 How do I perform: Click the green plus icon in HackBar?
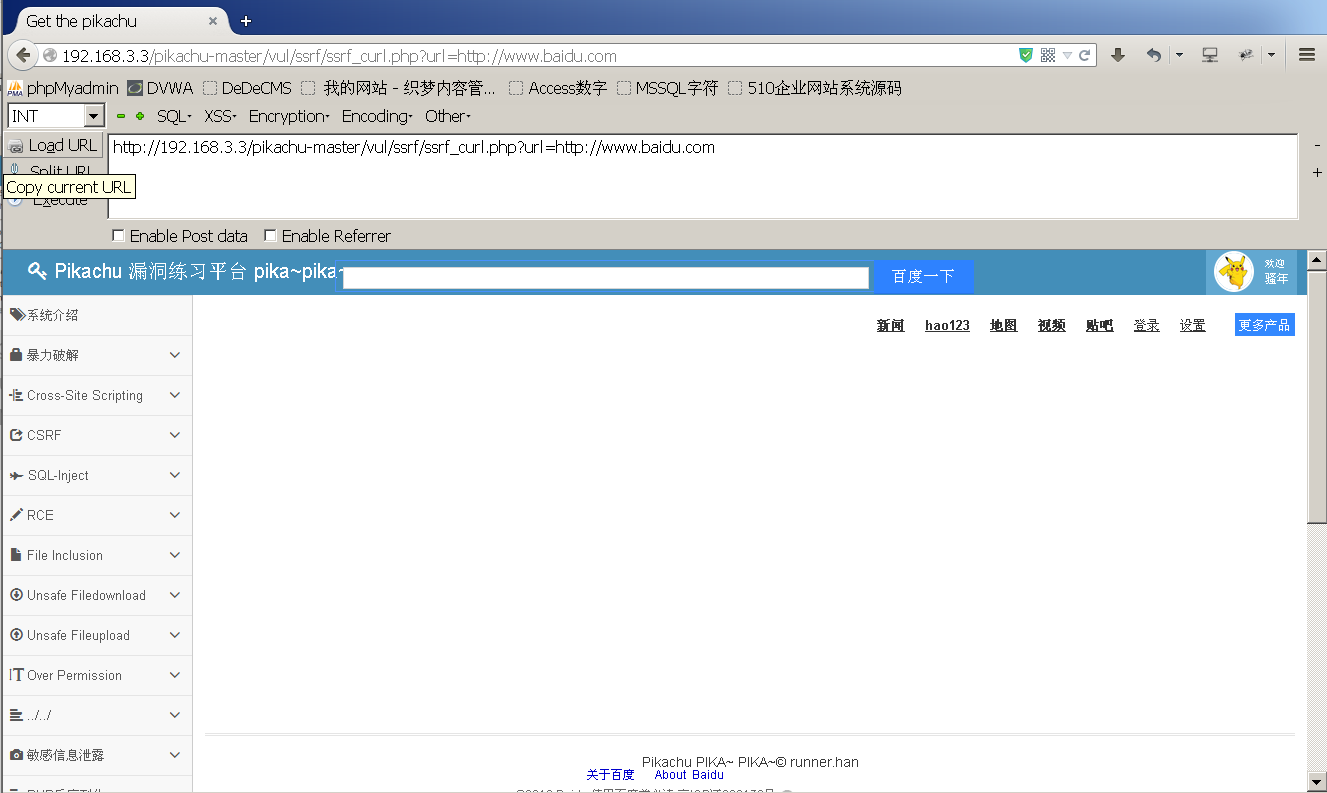(x=140, y=116)
